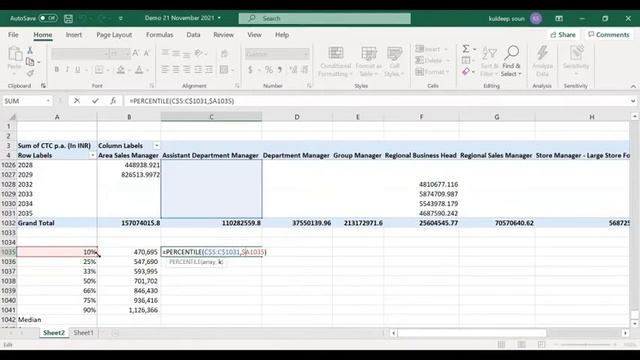The image size is (640, 360).
Task: Click Delete cells button
Action: pos(432,60)
